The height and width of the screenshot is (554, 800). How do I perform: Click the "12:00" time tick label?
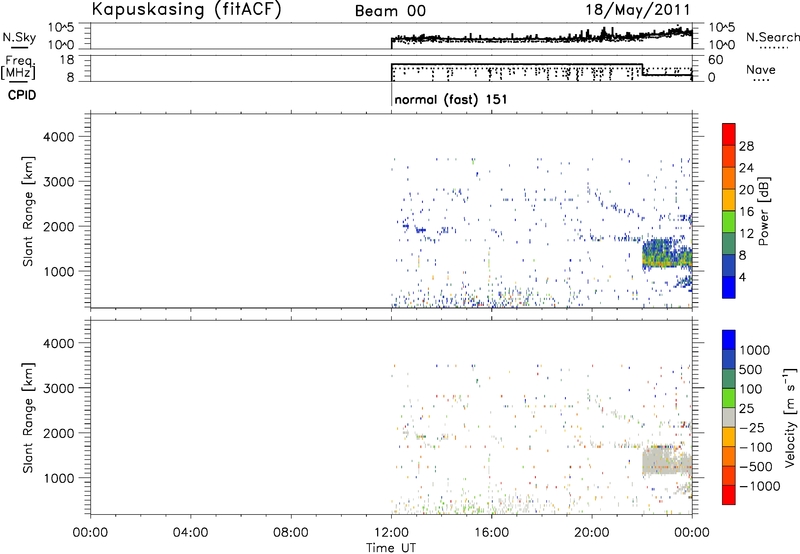(x=391, y=533)
